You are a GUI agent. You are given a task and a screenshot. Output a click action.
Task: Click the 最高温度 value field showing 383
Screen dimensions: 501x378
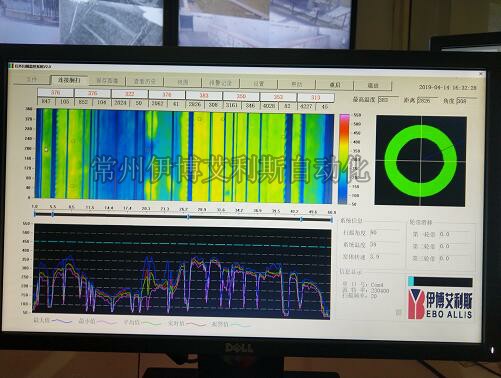pyautogui.click(x=388, y=99)
